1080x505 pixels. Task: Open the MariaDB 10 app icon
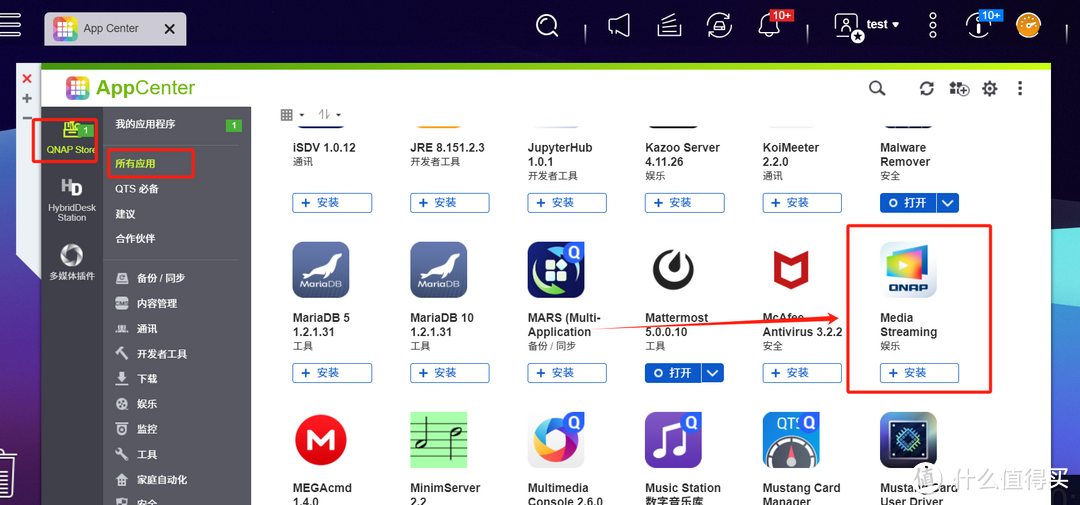439,269
